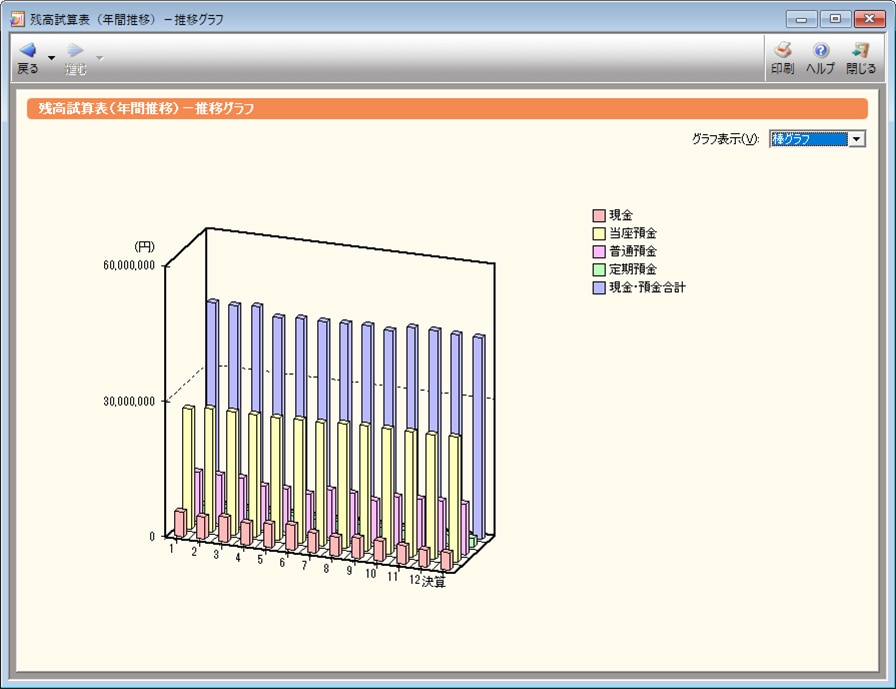Click the application icon in the title bar
This screenshot has height=689, width=896.
17,19
